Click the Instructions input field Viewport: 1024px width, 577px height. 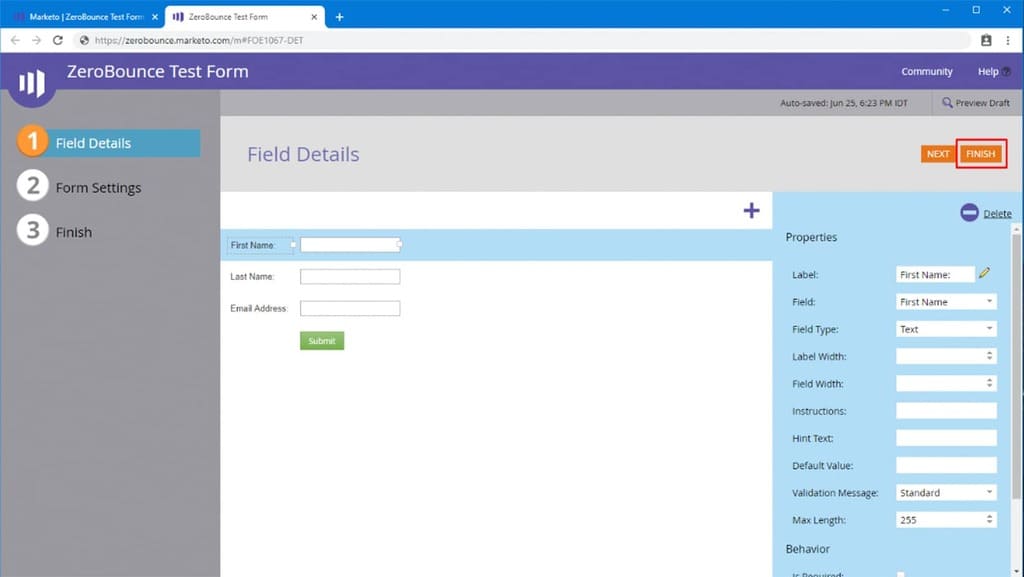pos(946,411)
